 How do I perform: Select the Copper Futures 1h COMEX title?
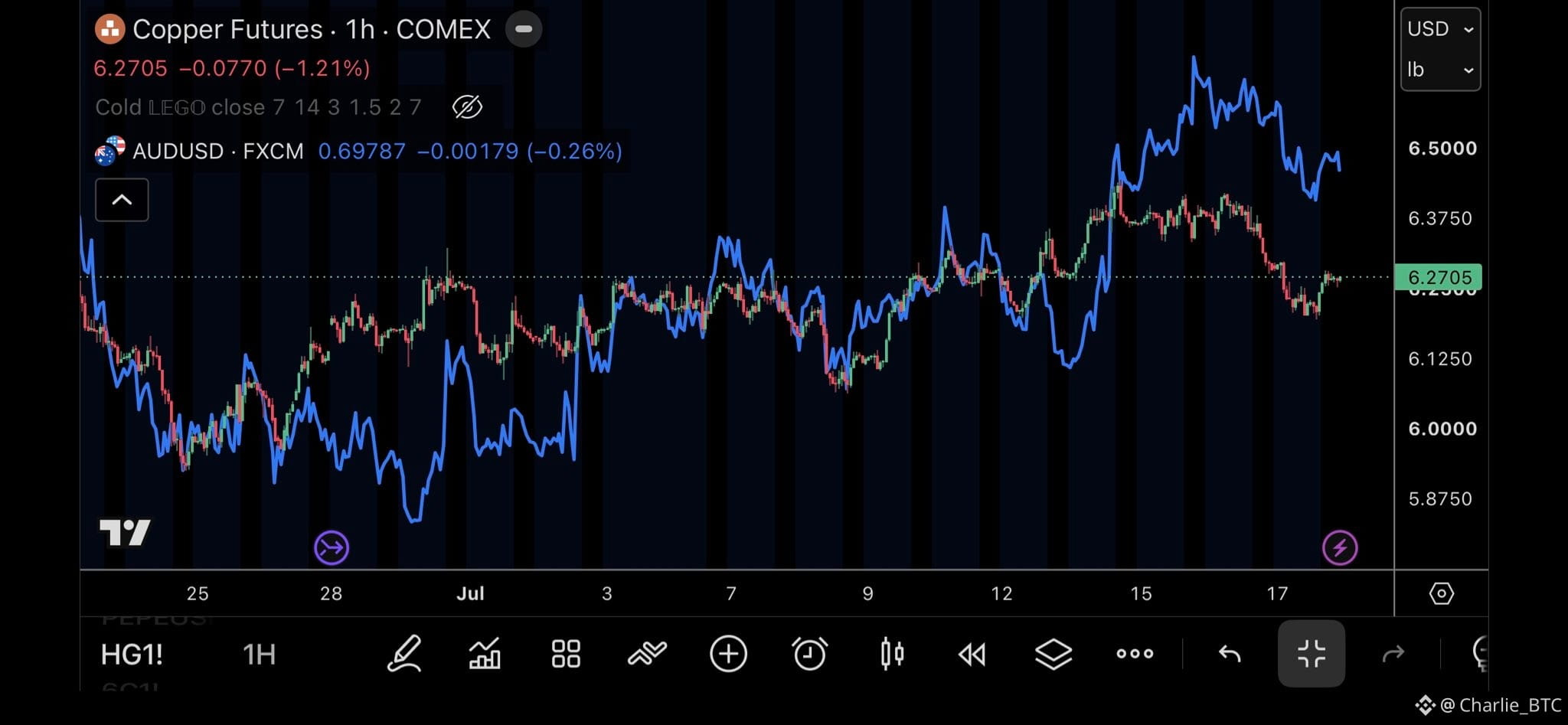312,29
